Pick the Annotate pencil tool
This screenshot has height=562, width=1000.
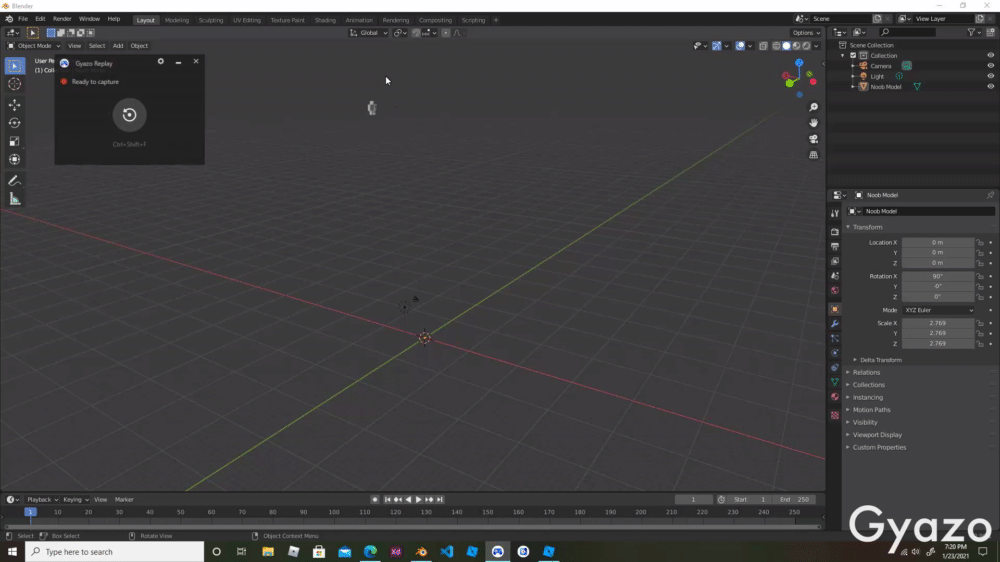point(15,181)
